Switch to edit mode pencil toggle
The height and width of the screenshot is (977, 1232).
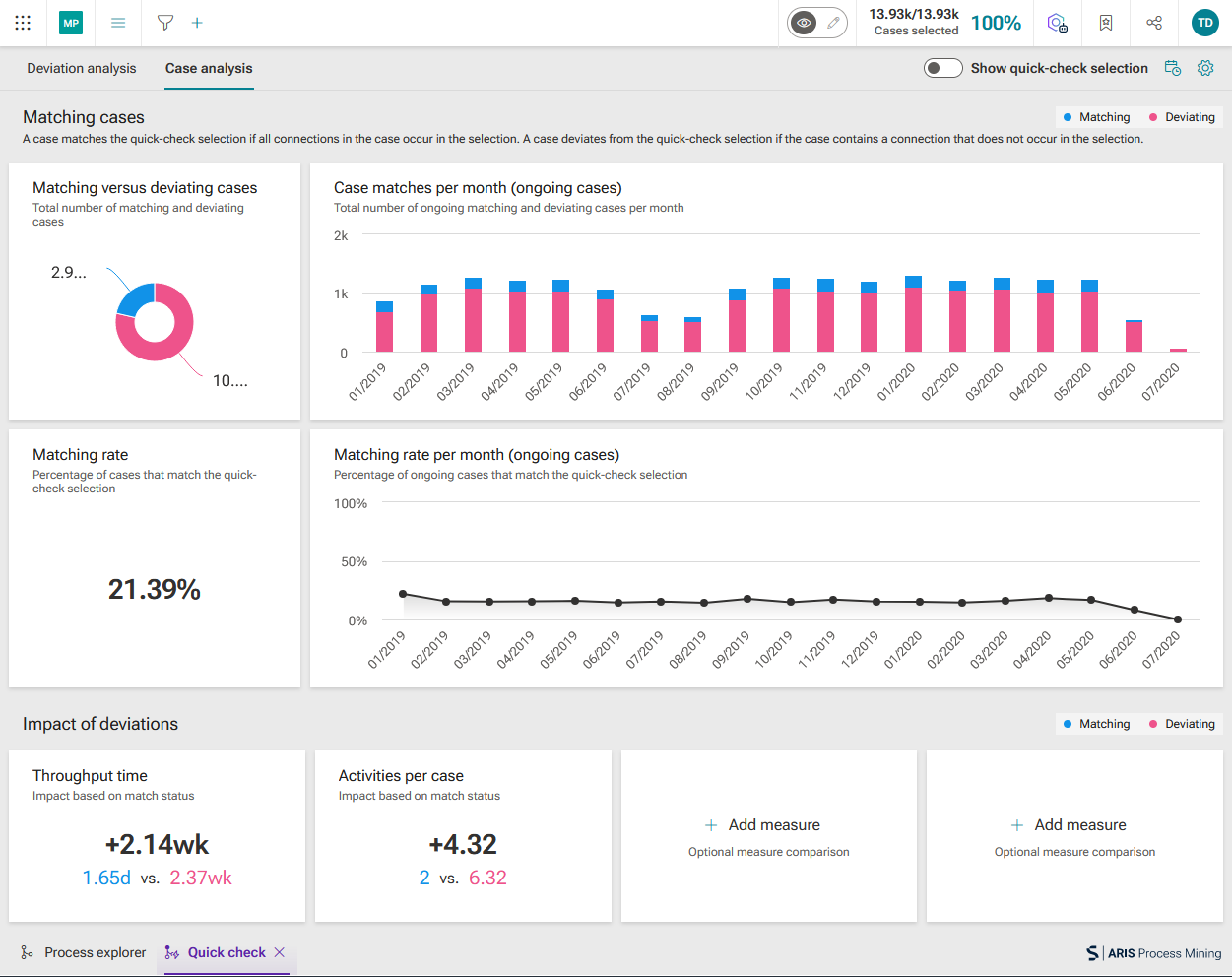[833, 23]
